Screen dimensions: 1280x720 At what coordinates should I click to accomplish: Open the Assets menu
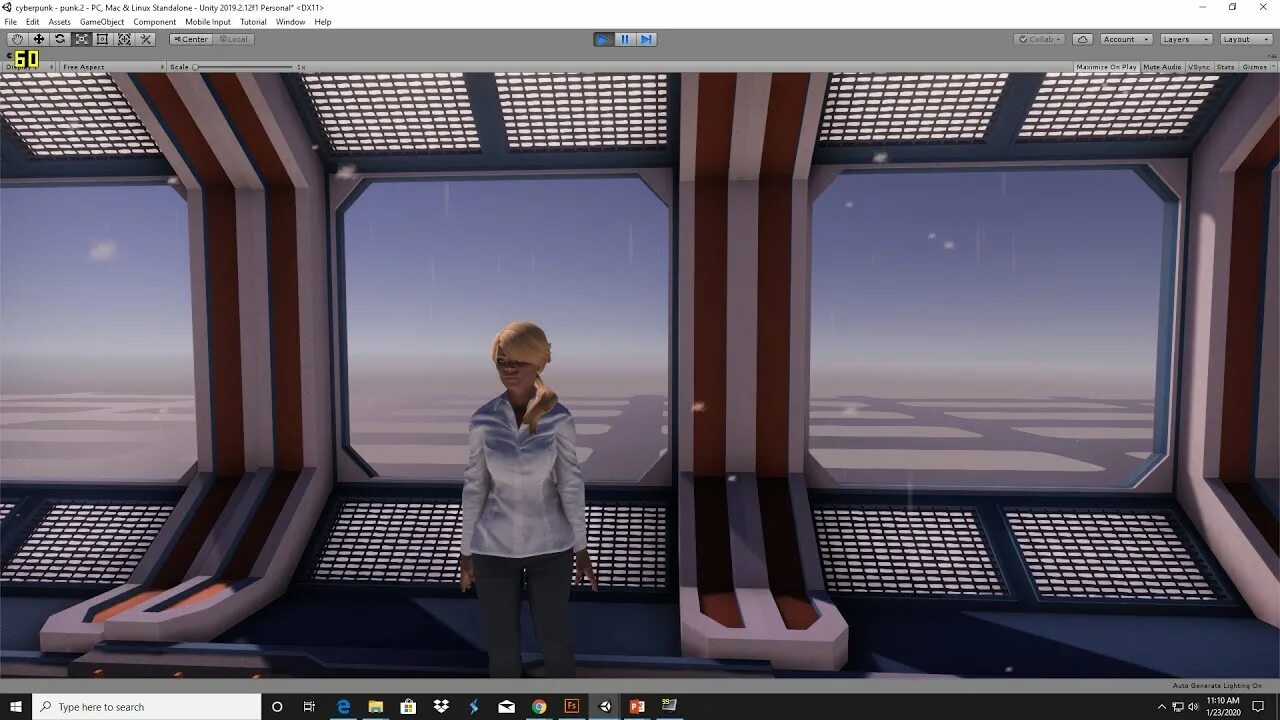tap(60, 22)
